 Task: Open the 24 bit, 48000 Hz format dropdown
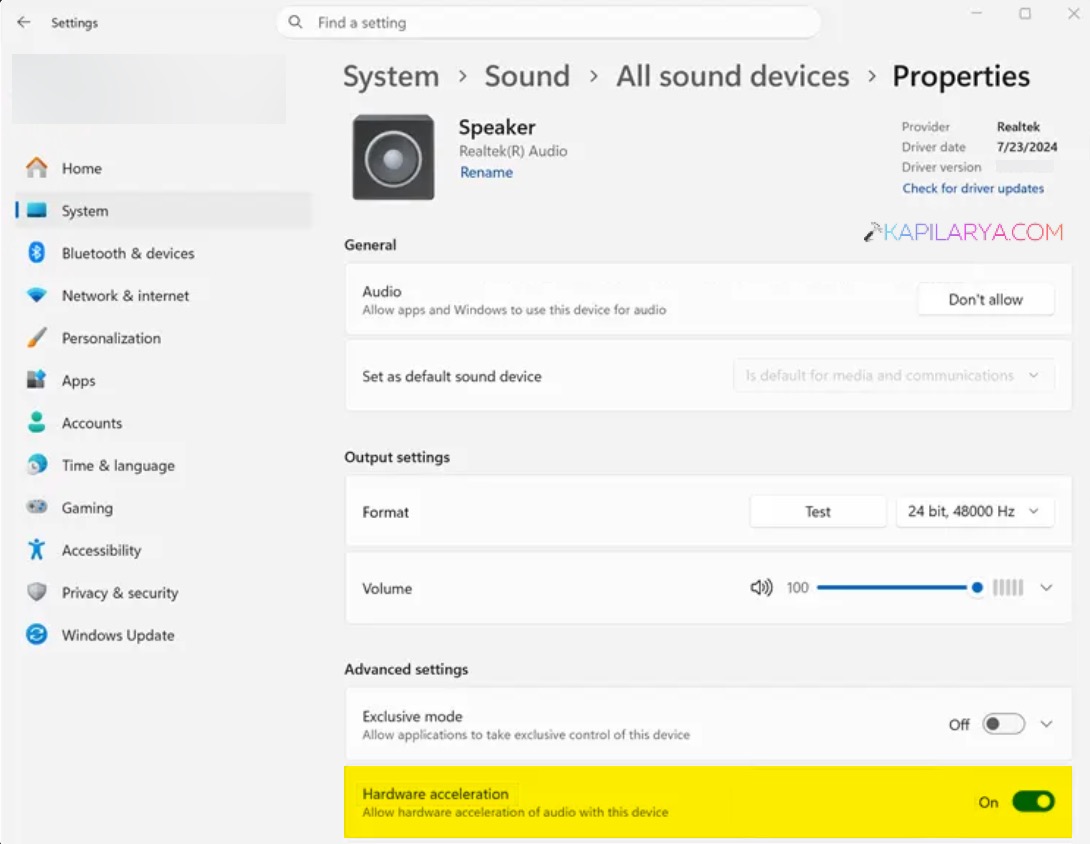975,511
